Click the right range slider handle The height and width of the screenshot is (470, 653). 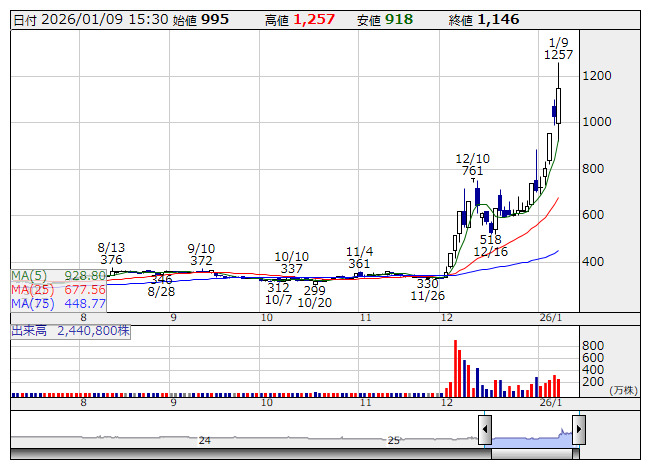tap(578, 431)
